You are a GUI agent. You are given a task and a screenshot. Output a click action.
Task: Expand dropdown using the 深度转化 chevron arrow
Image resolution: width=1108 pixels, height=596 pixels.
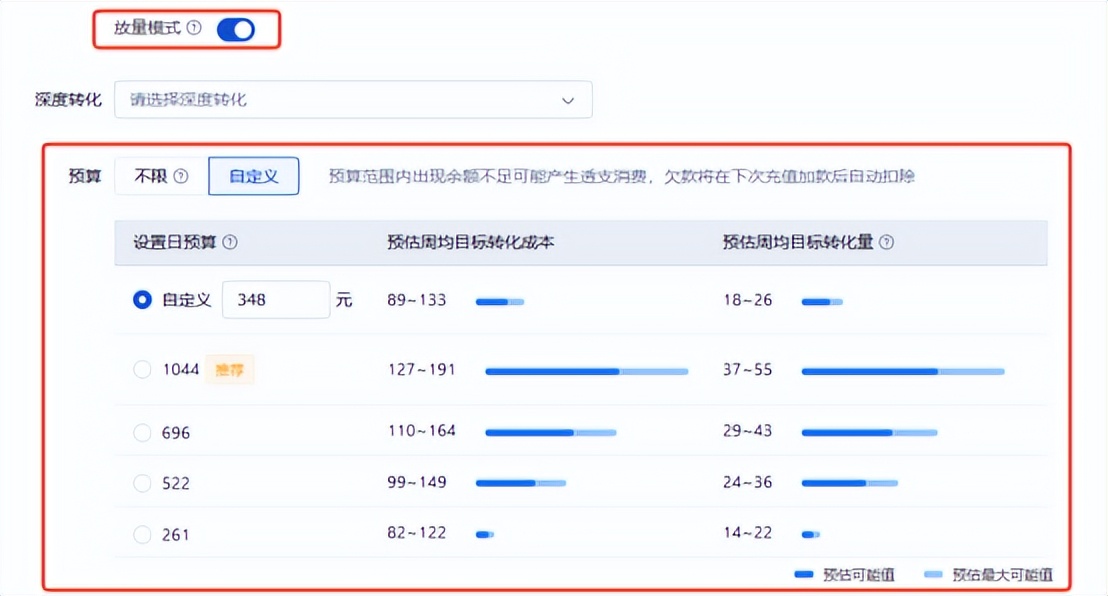568,100
